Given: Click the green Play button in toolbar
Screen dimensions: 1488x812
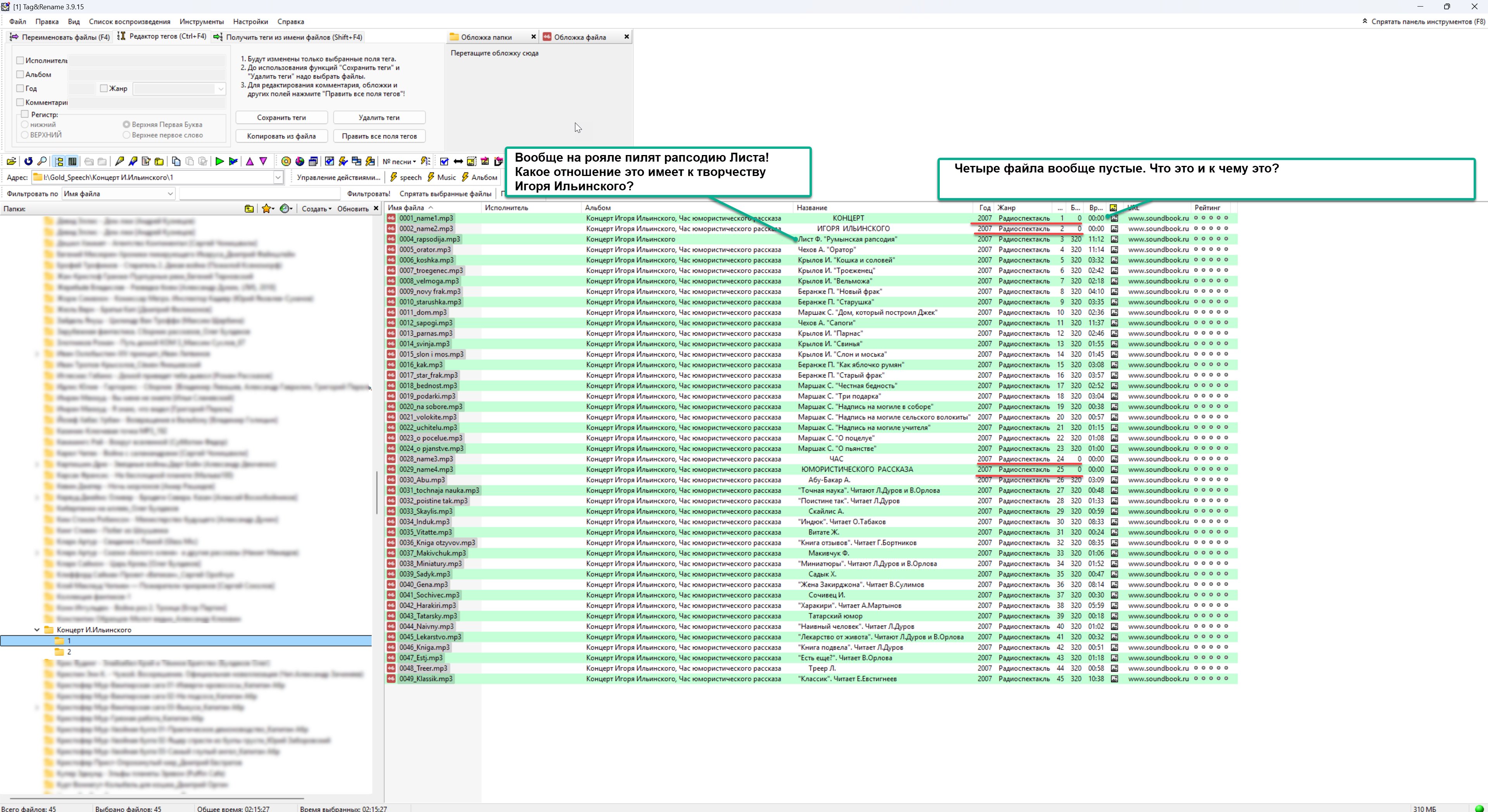Looking at the screenshot, I should click(x=219, y=162).
